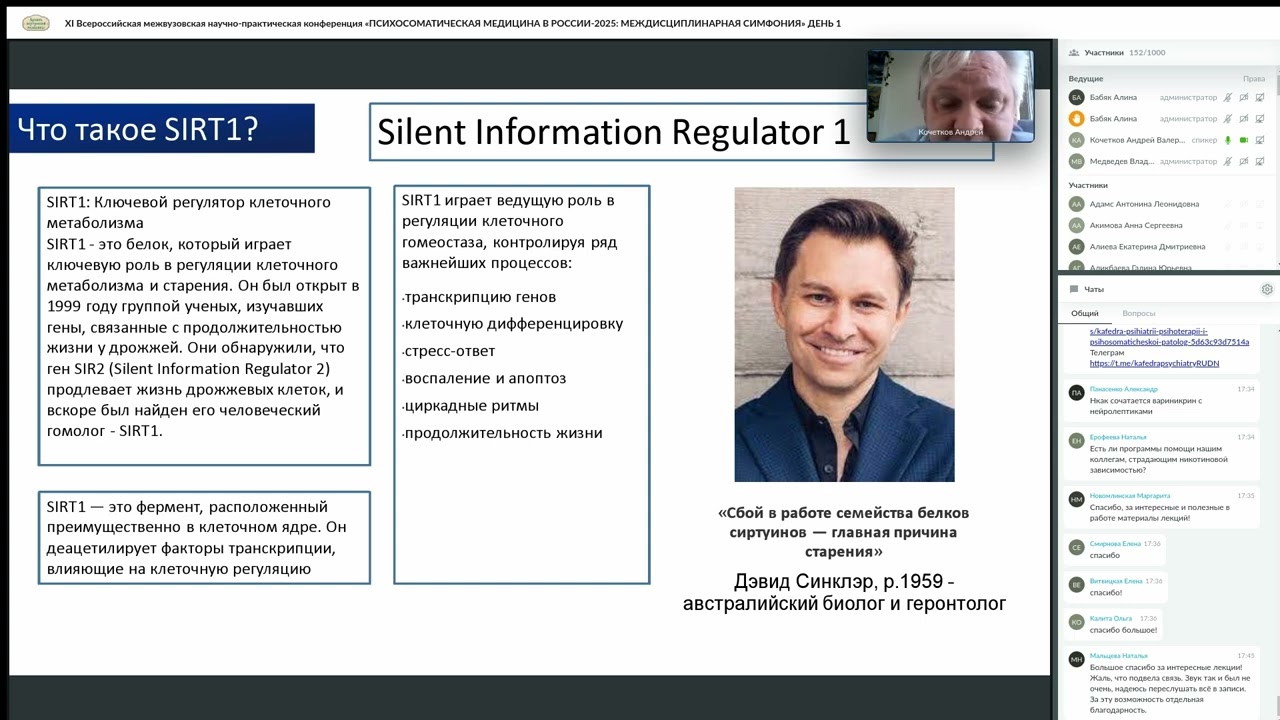The height and width of the screenshot is (720, 1280).
Task: Toggle muted microphone in БА-avatar Бабяк Алина row
Action: coord(1228,97)
